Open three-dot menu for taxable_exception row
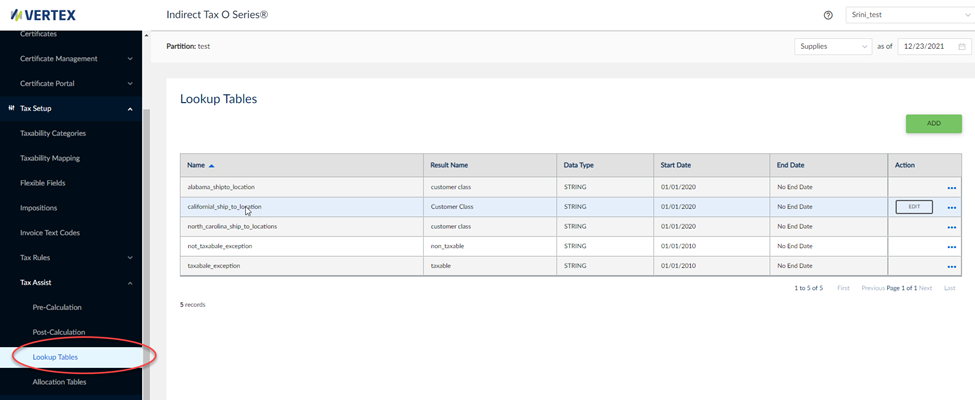This screenshot has width=975, height=400. click(x=951, y=266)
